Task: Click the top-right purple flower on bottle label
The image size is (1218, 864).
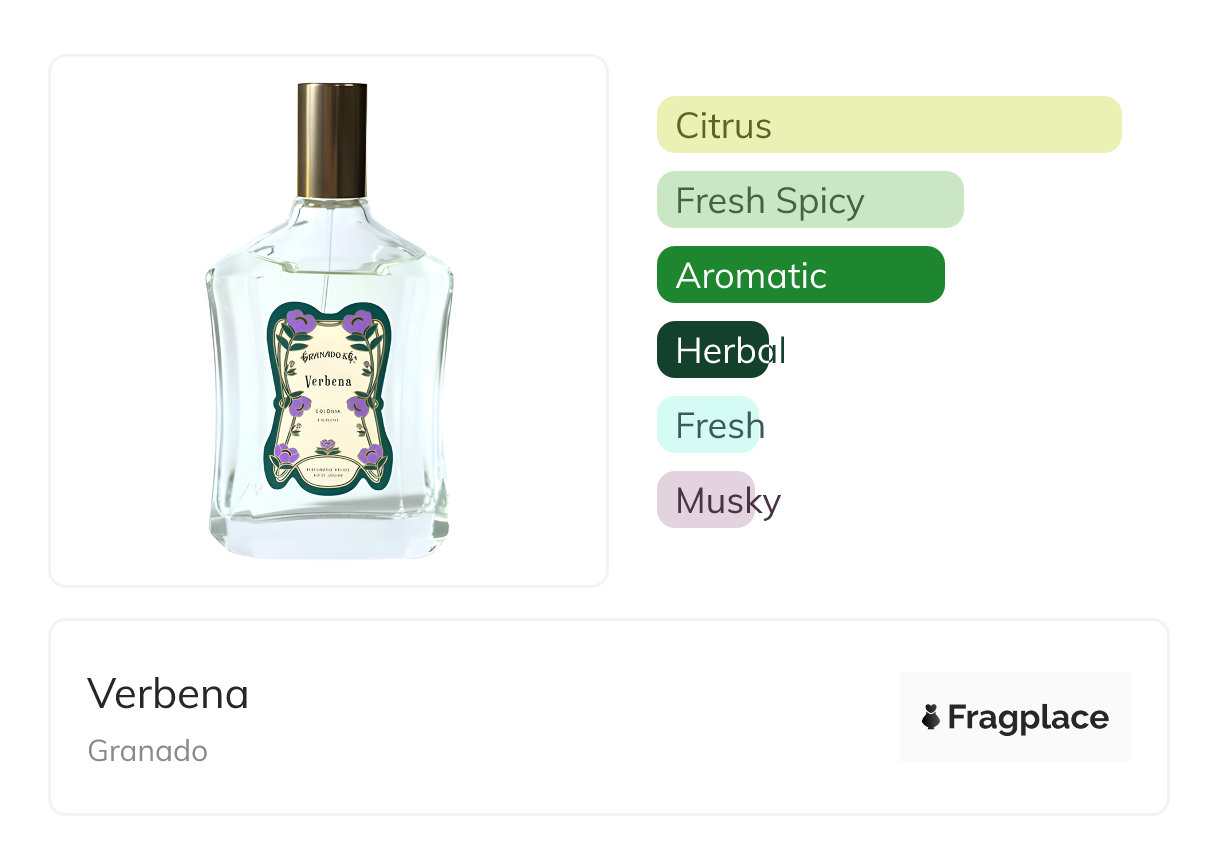Action: (358, 322)
